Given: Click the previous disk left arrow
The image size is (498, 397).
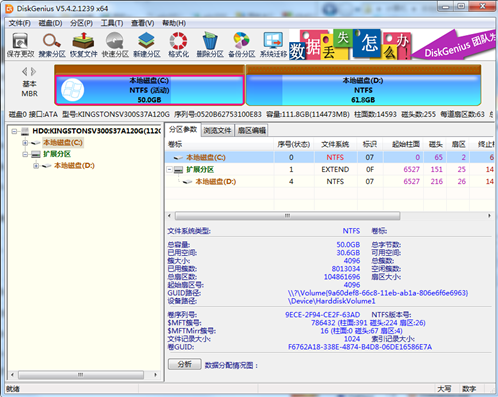Looking at the screenshot, I should (25, 71).
